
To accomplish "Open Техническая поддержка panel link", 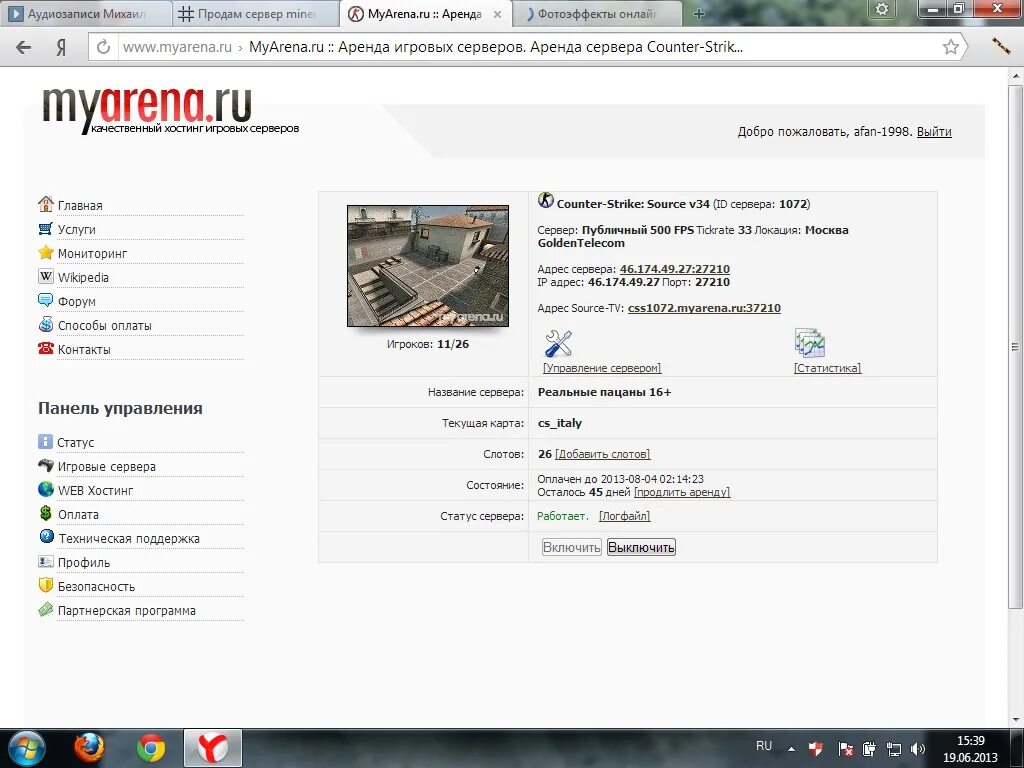I will 129,538.
